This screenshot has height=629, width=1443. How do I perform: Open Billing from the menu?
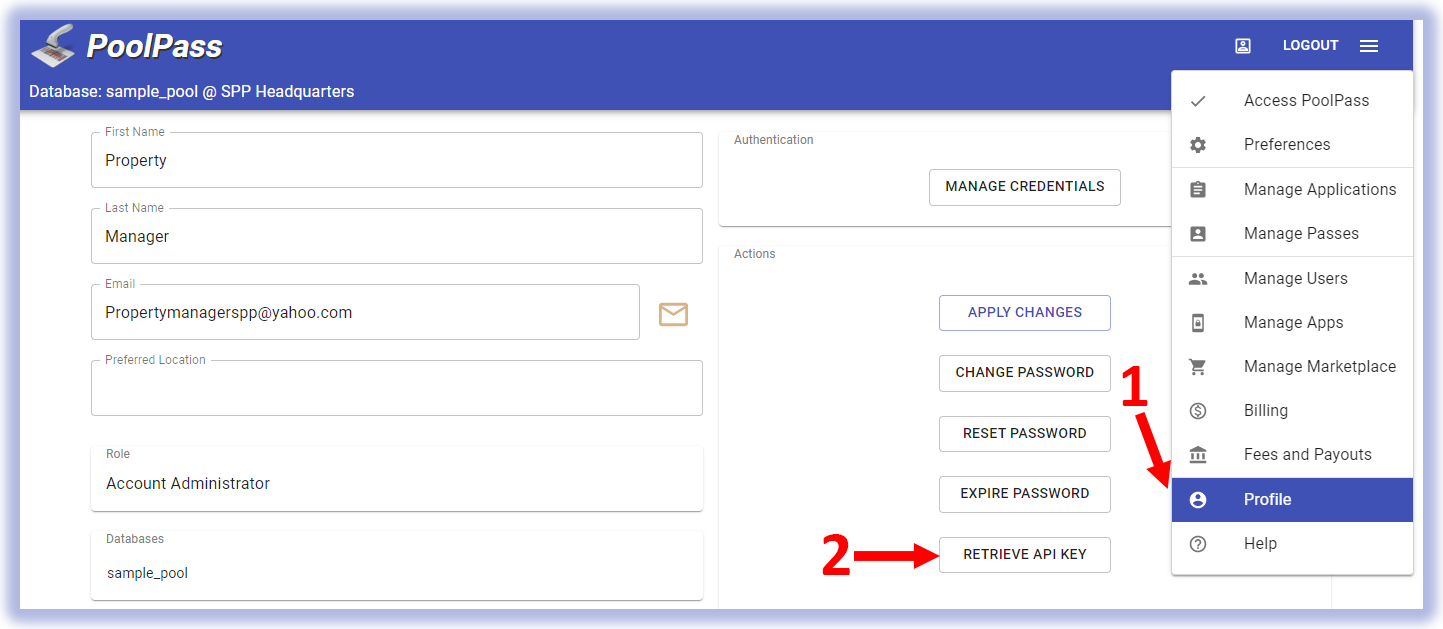click(x=1292, y=411)
